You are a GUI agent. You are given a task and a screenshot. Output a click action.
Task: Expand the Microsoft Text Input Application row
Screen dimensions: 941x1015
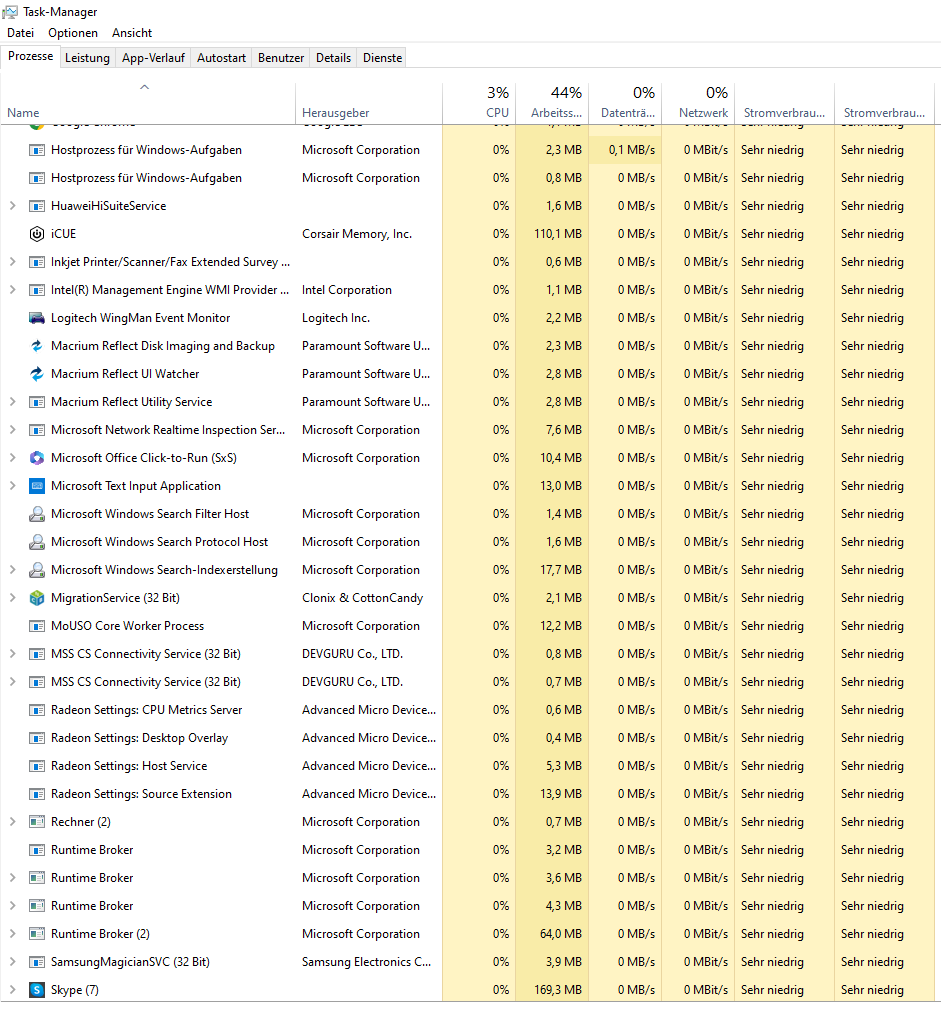tap(12, 485)
